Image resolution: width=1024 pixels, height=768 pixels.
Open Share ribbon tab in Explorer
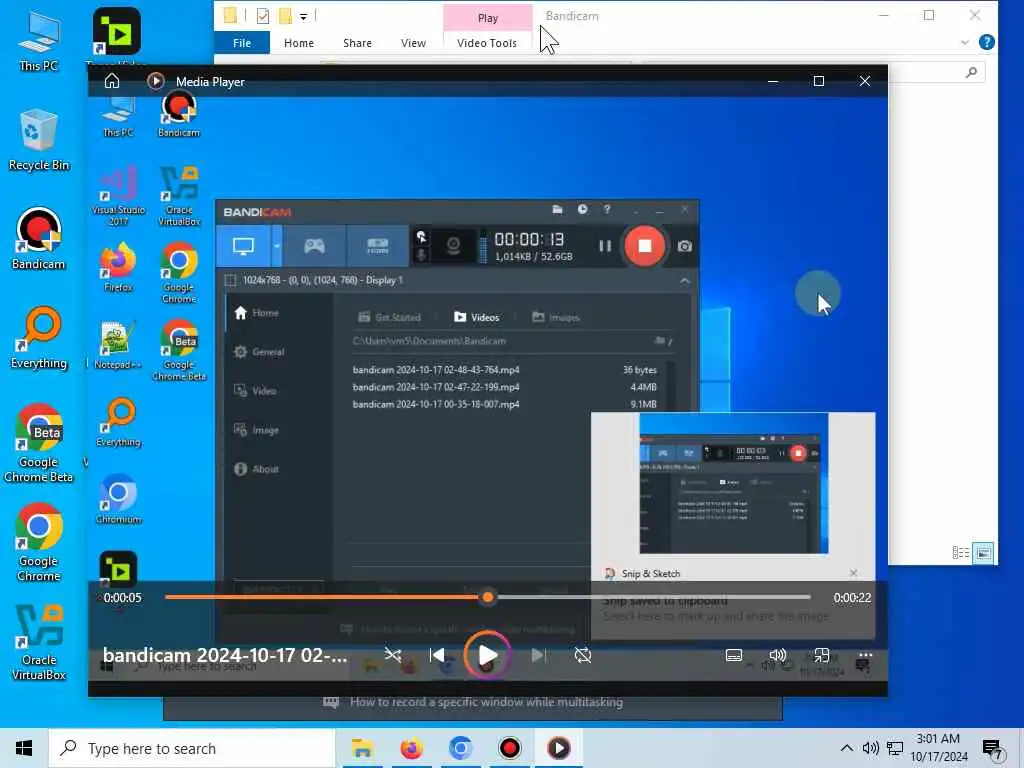pos(357,43)
